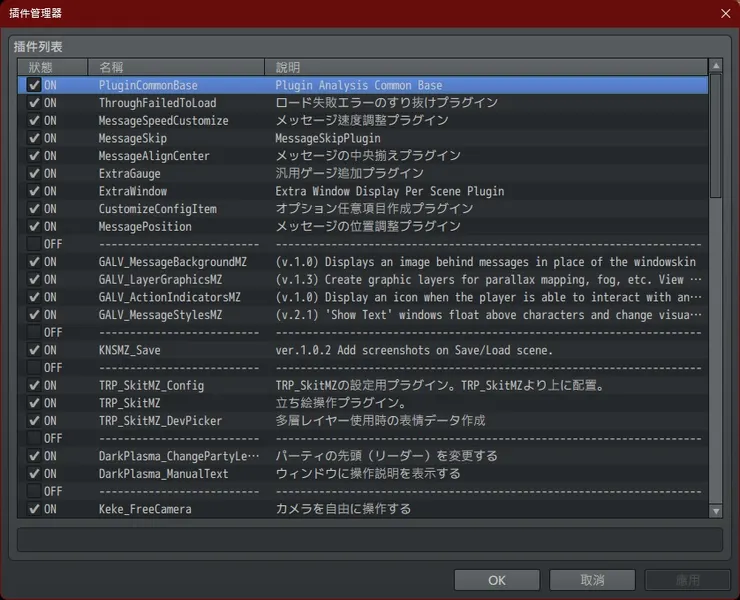The height and width of the screenshot is (600, 740).
Task: Toggle the KNSMZ_Save plugin checkbox
Action: 34,350
